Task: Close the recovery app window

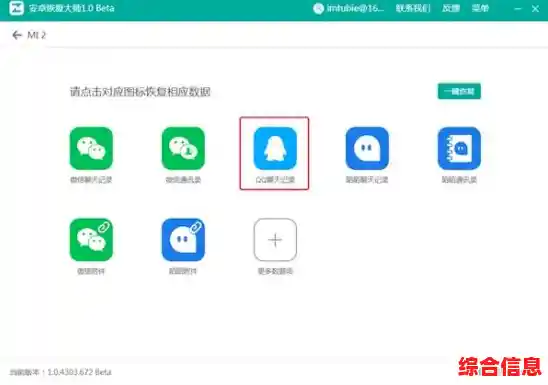Action: [535, 8]
